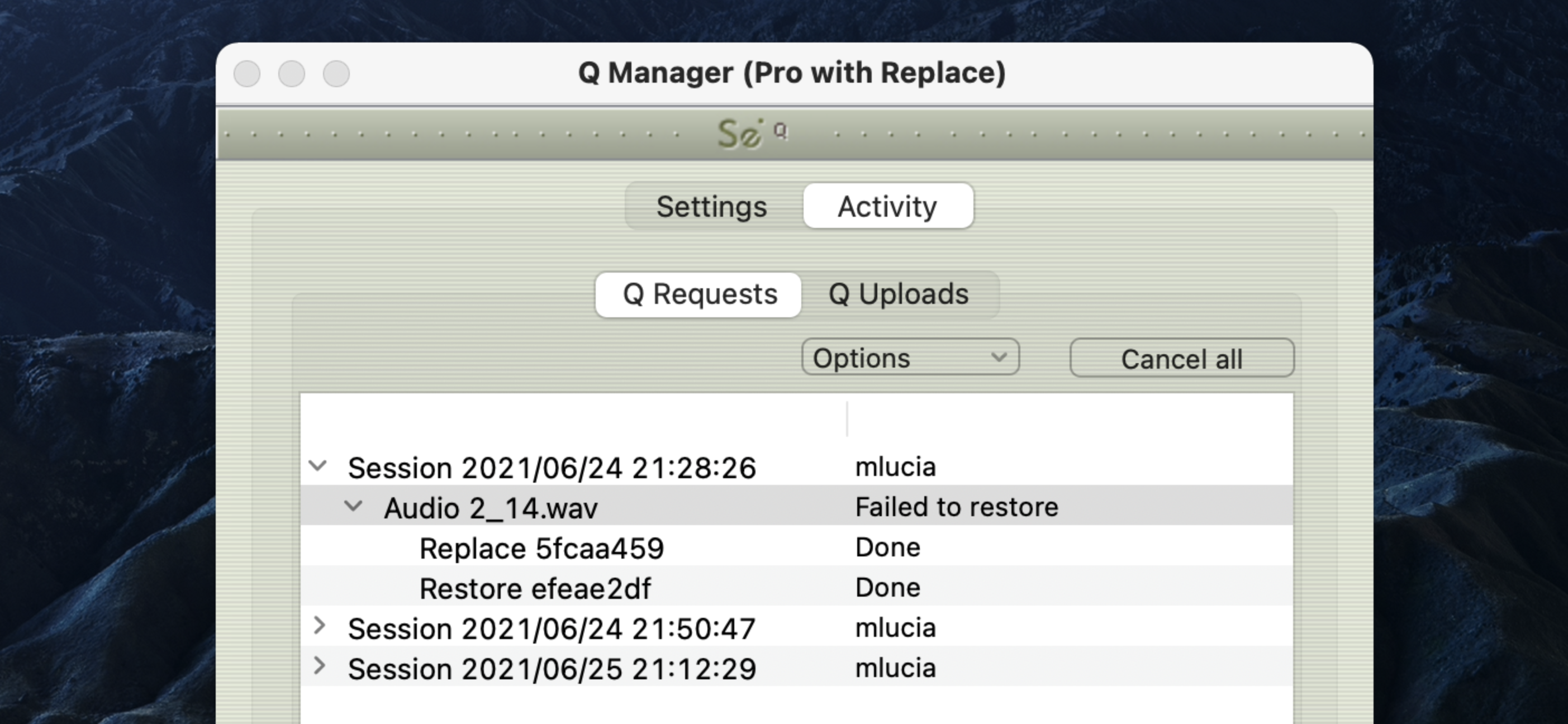Switch to the Settings tab
The image size is (1568, 724).
711,207
